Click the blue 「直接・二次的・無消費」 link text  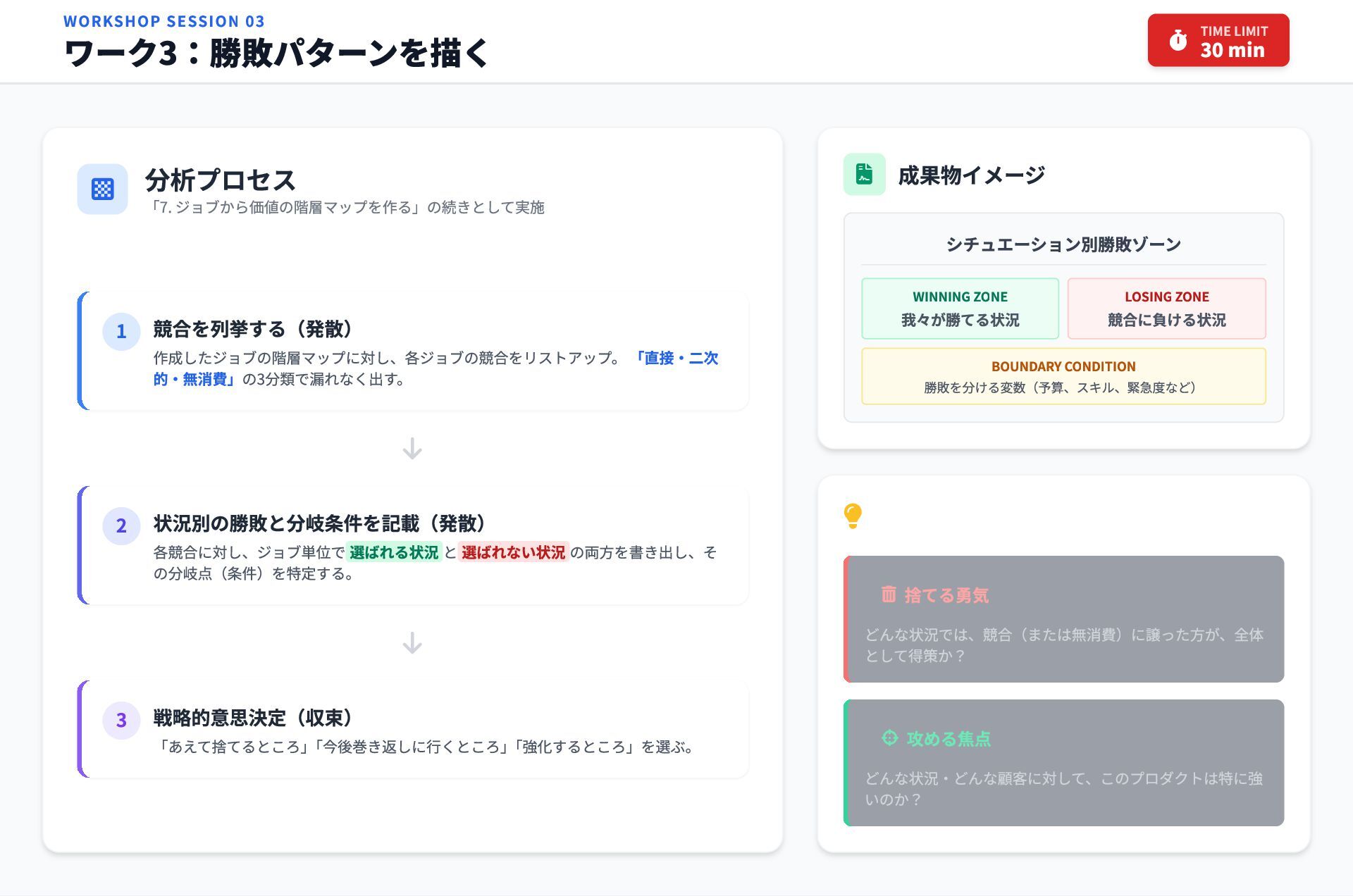coord(675,358)
